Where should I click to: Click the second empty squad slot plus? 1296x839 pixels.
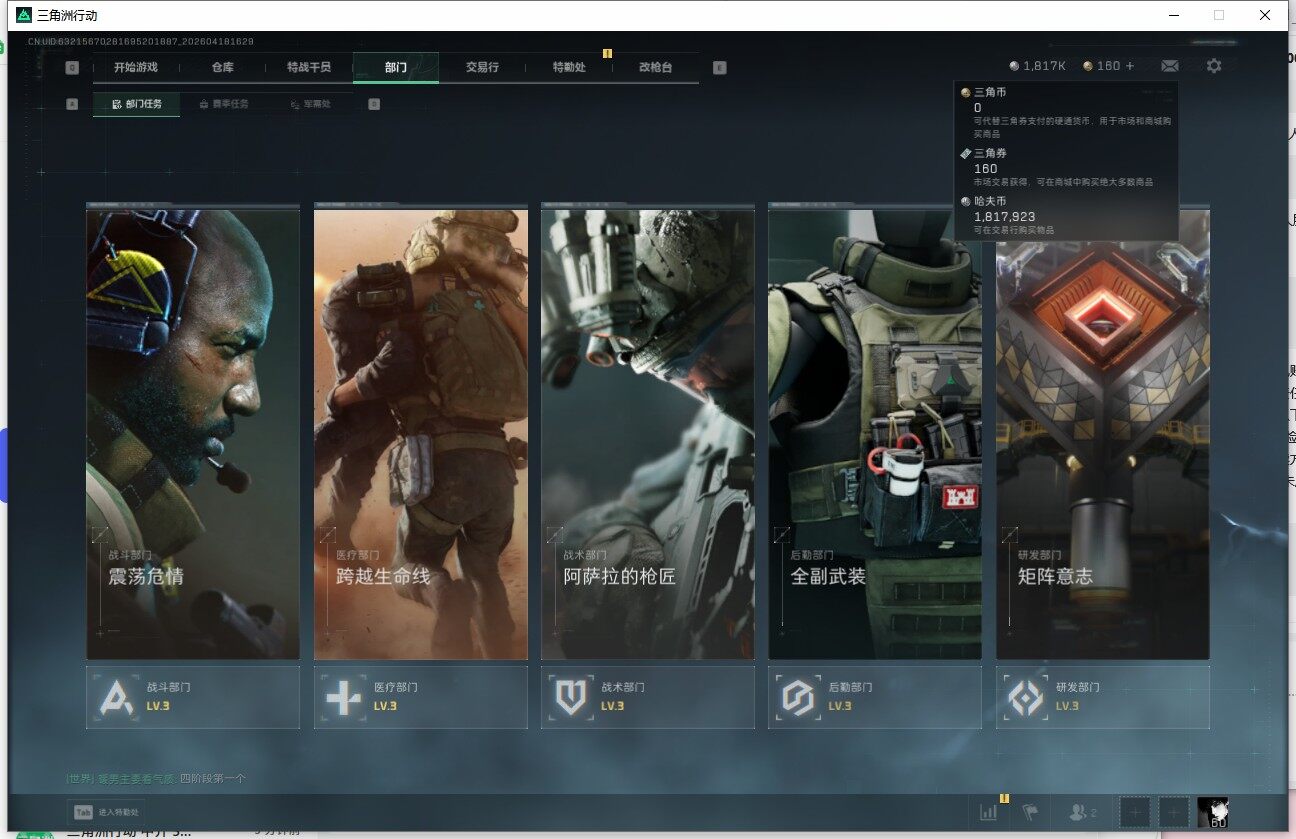(1174, 813)
